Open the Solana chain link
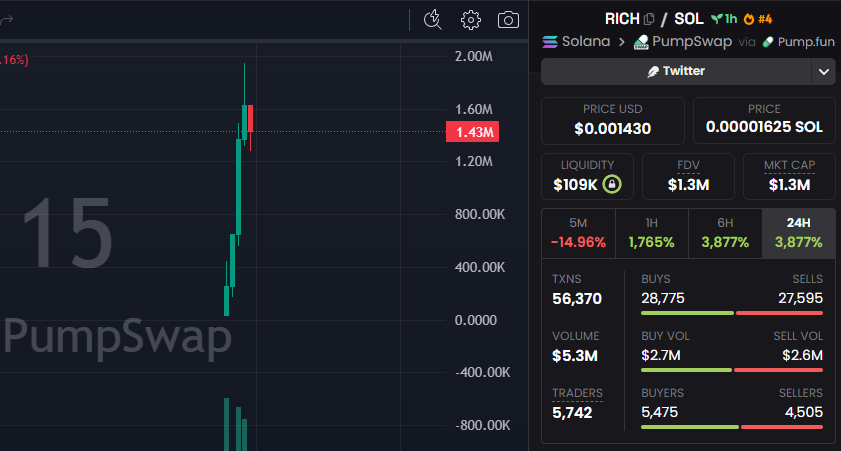 tap(586, 41)
